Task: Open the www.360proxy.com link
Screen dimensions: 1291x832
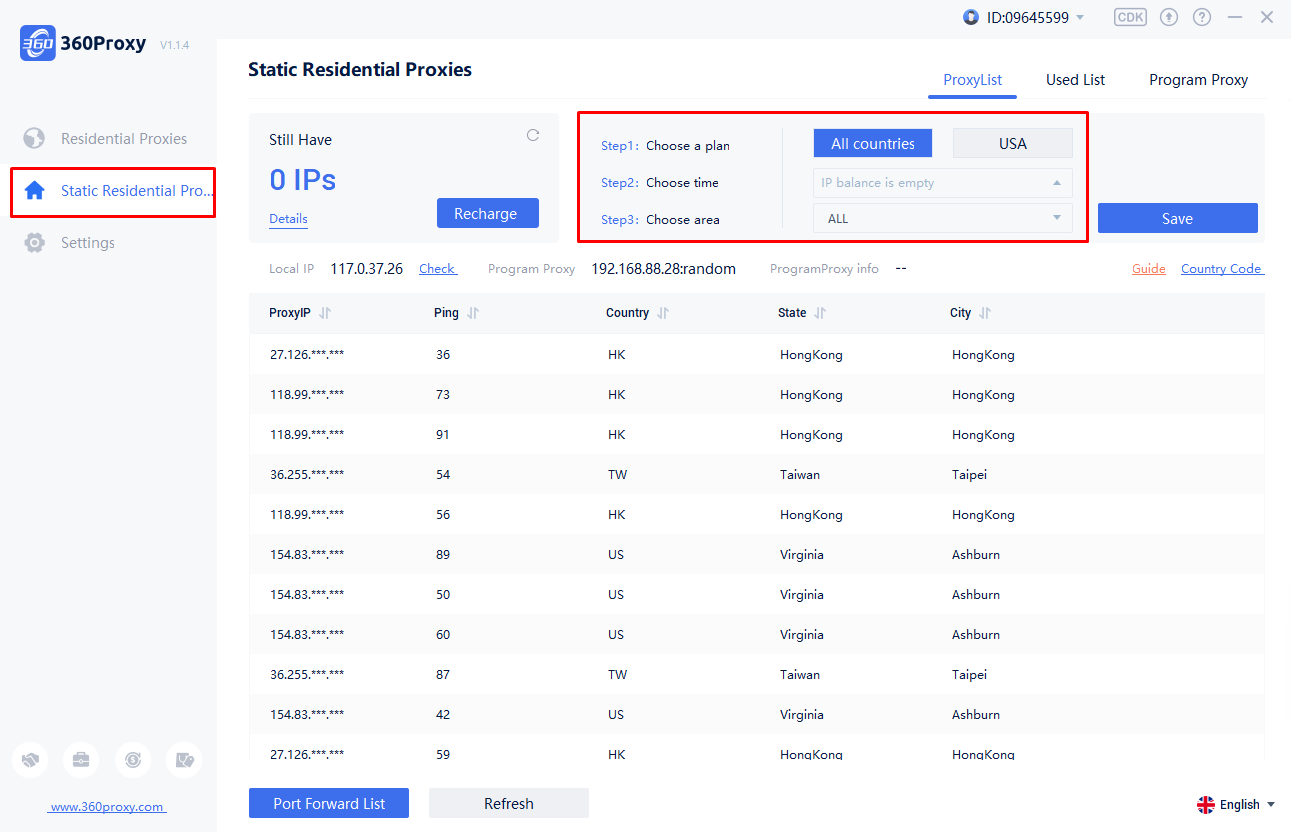Action: point(107,807)
